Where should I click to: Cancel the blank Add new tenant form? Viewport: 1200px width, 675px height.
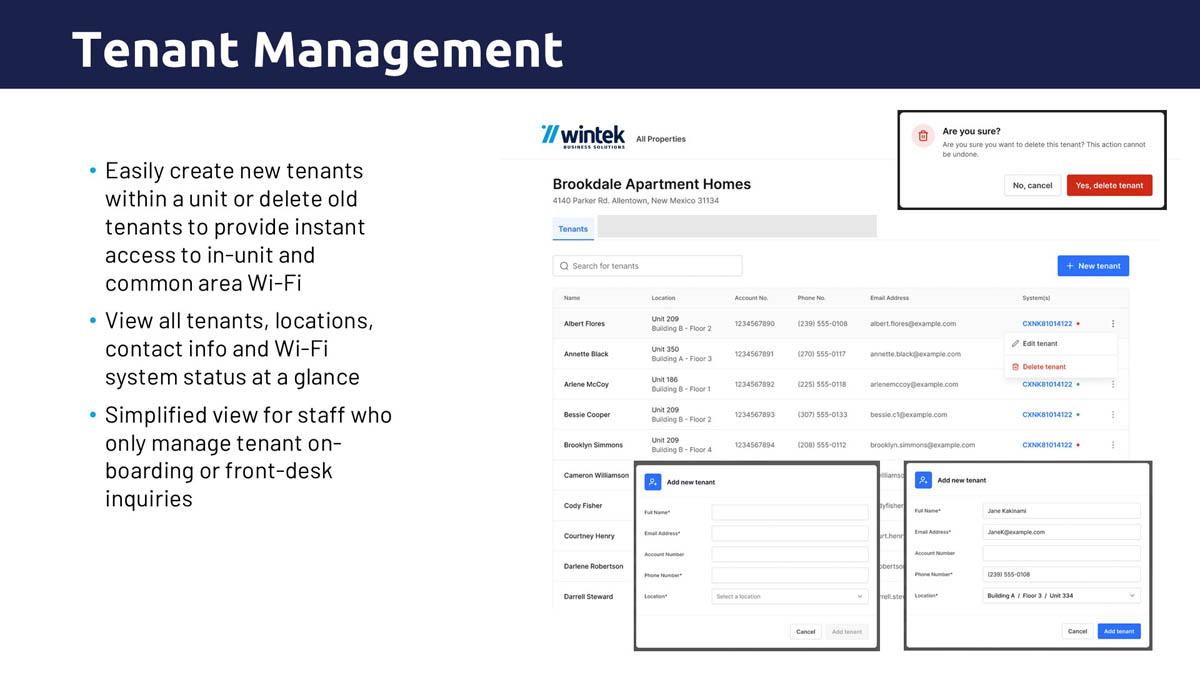pyautogui.click(x=806, y=632)
